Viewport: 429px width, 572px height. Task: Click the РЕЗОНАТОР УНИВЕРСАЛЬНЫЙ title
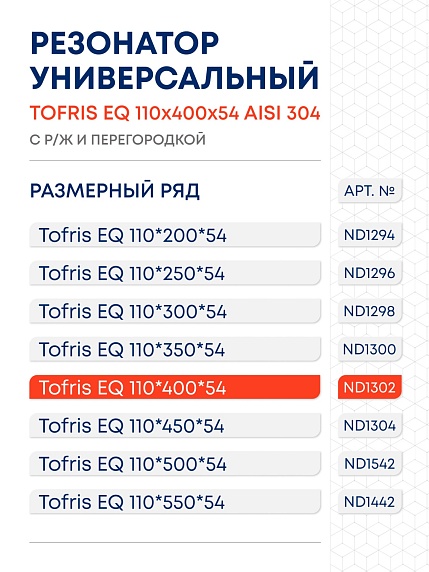[x=174, y=61]
